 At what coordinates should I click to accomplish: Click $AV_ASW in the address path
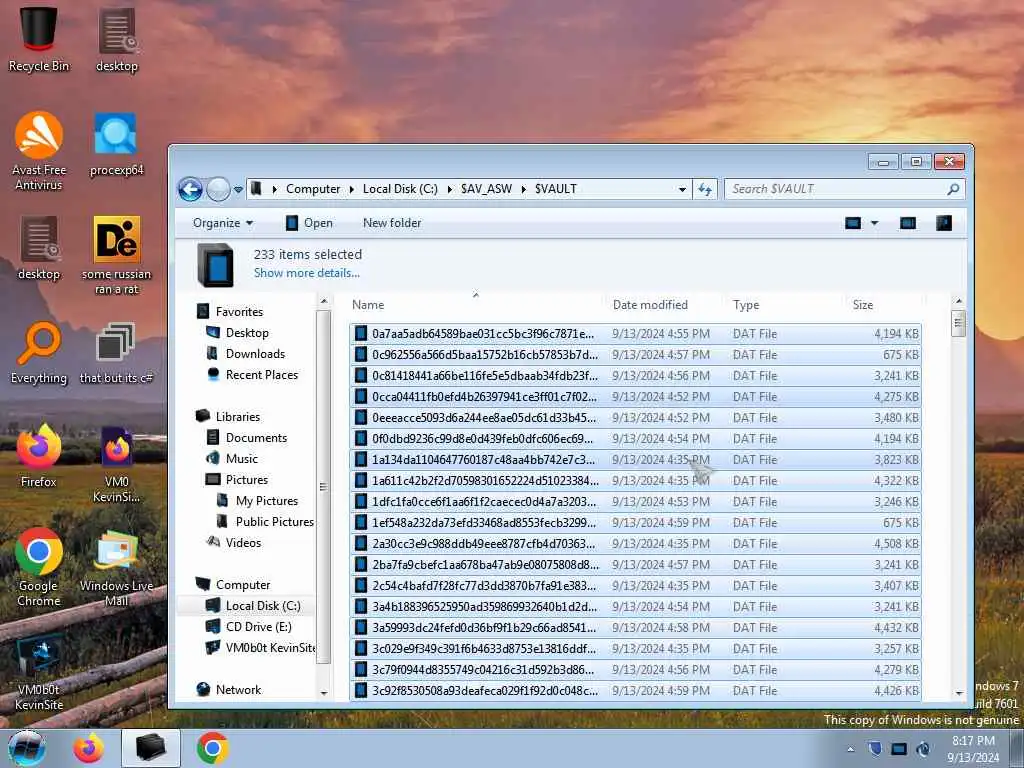click(487, 189)
